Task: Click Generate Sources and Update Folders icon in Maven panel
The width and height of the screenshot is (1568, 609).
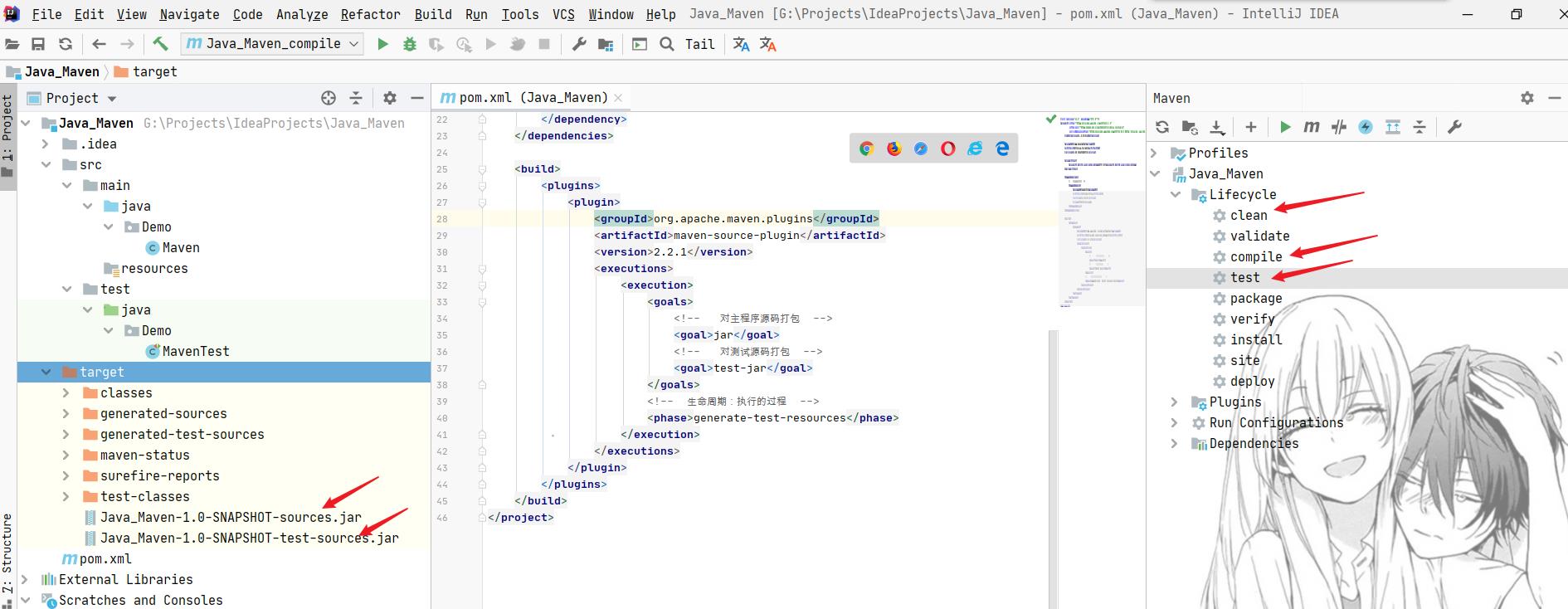Action: pyautogui.click(x=1190, y=127)
